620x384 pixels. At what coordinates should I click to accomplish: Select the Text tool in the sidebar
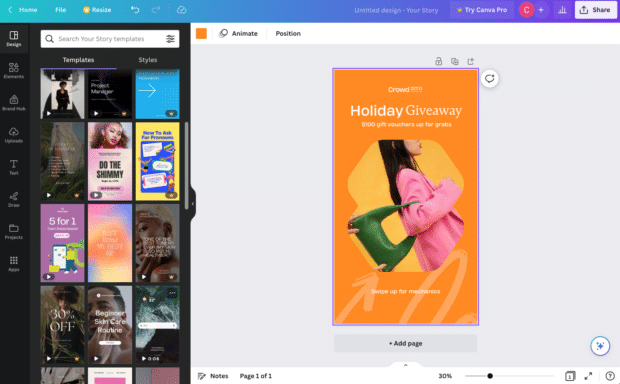[14, 167]
